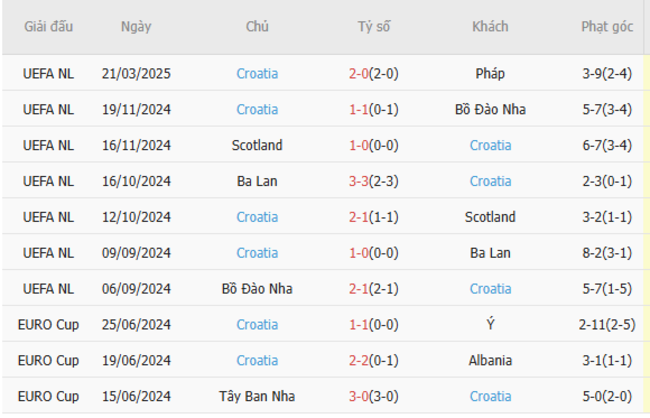Click the Albania team name
Image resolution: width=650 pixels, height=418 pixels.
point(490,360)
